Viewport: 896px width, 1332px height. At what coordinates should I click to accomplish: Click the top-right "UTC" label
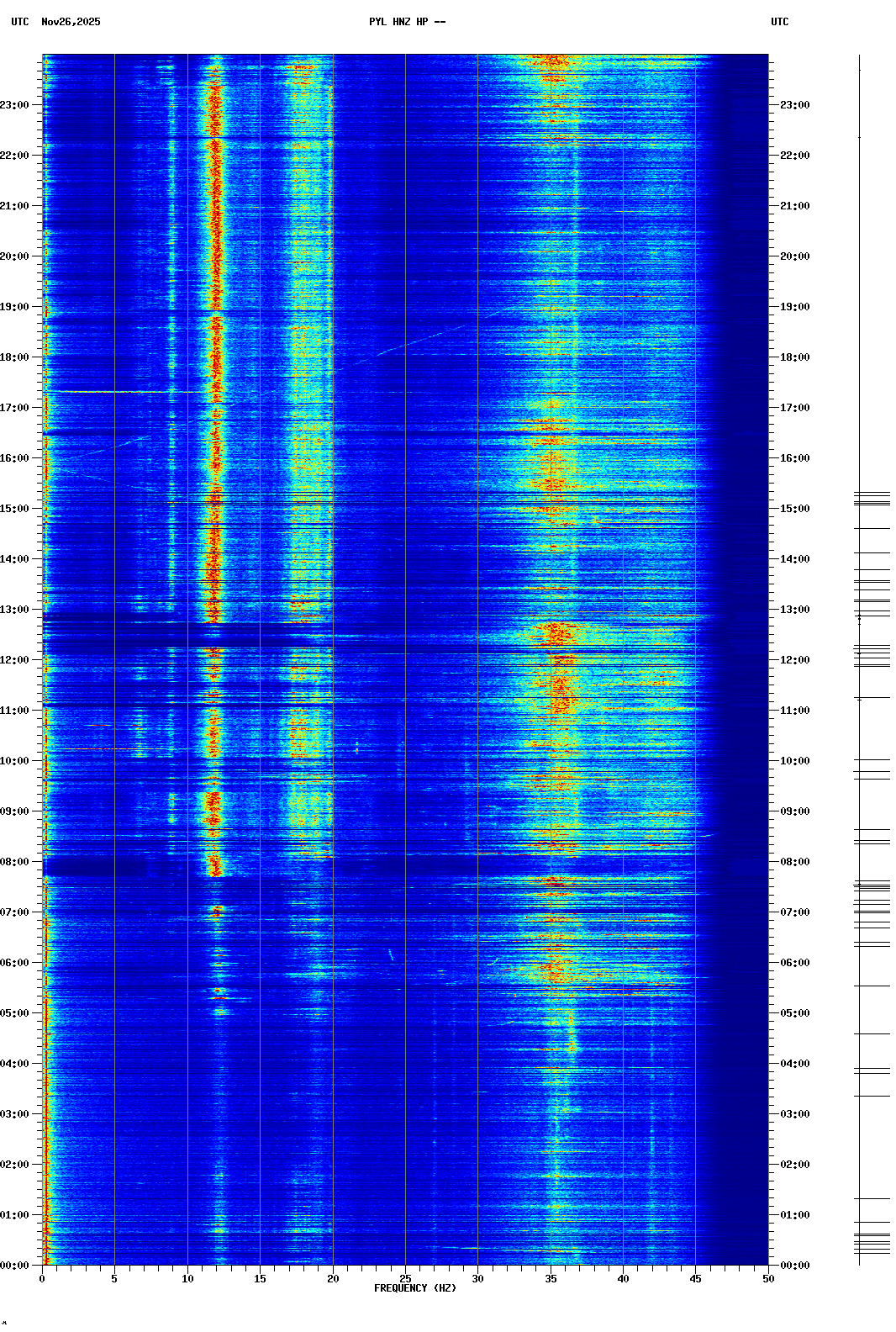[779, 22]
